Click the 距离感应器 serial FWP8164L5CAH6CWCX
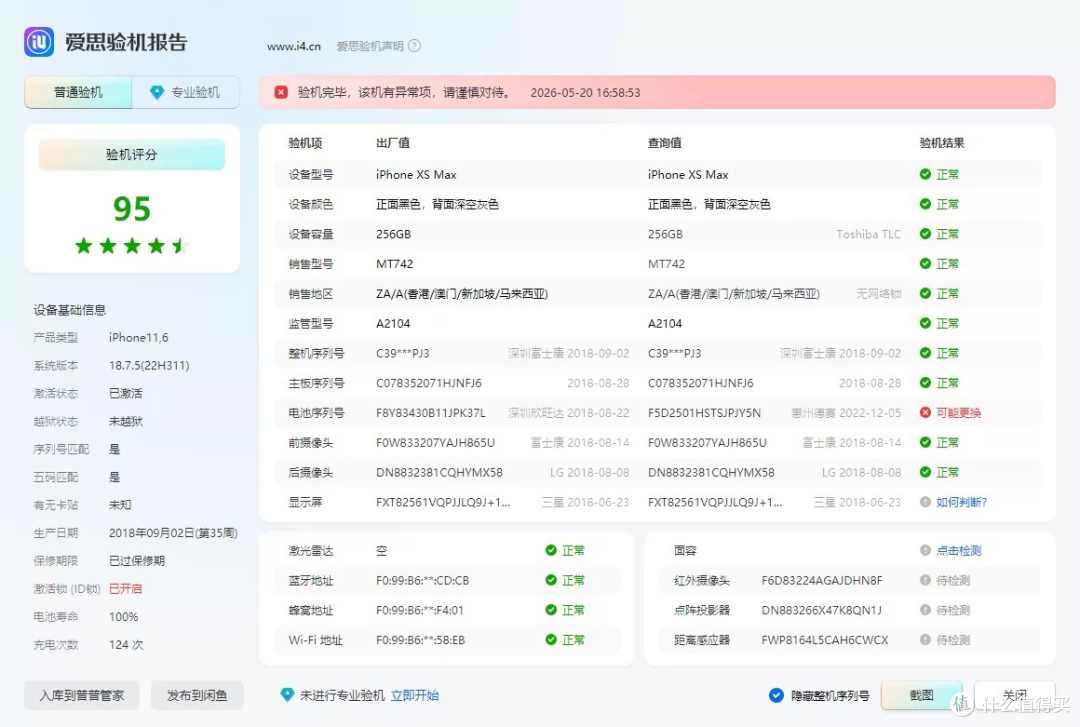This screenshot has height=727, width=1080. 824,640
